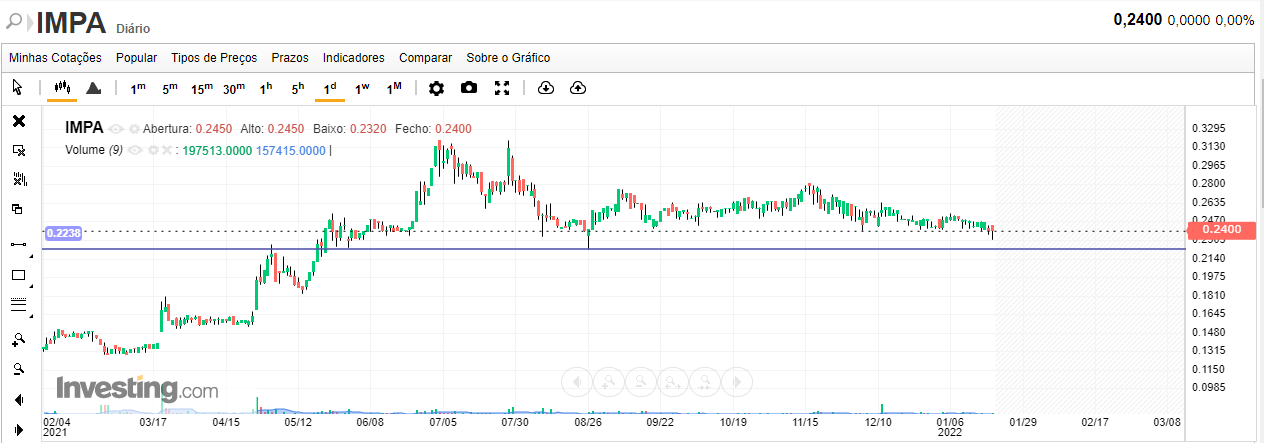Click the 07/05 date on time axis
This screenshot has width=1264, height=443.
444,423
